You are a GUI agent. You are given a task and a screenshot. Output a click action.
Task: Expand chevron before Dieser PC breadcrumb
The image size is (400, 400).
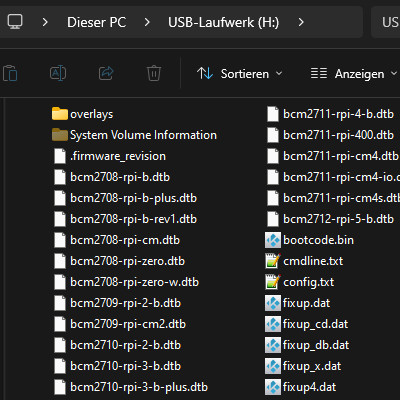click(x=45, y=22)
